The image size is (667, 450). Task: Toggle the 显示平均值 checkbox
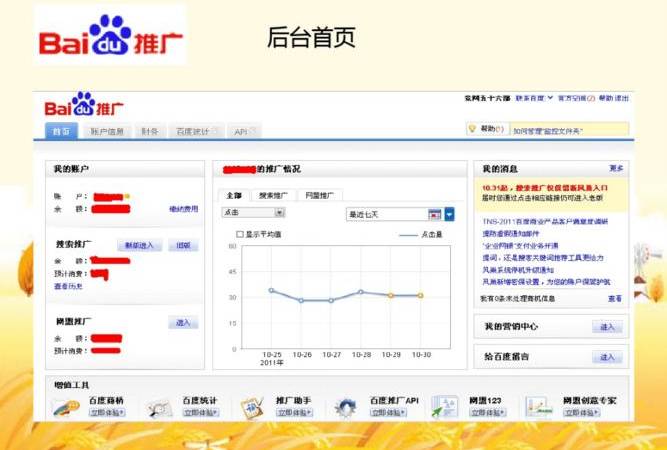[x=239, y=234]
